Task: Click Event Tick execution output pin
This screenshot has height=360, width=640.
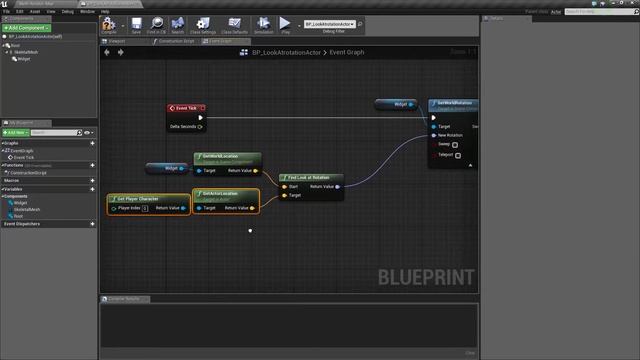Action: (x=200, y=118)
